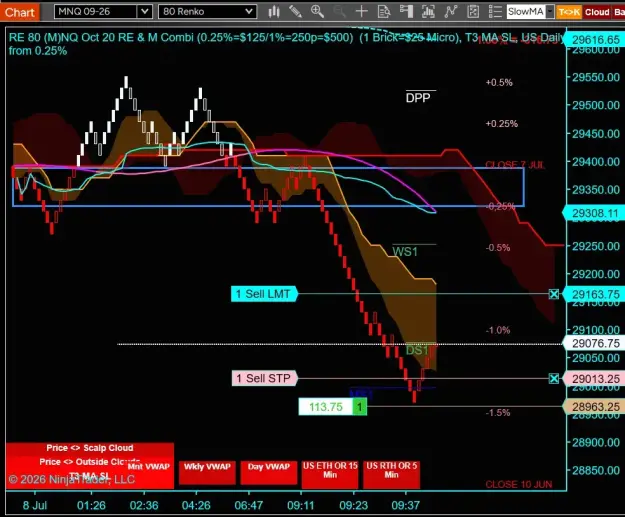This screenshot has width=625, height=517.
Task: Click the zoom in magnifier icon
Action: (317, 12)
